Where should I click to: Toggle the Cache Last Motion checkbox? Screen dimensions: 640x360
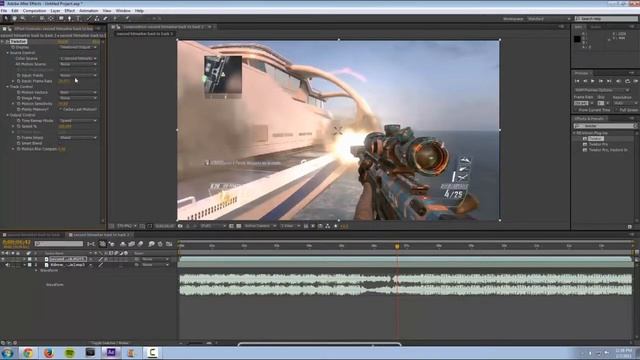pyautogui.click(x=60, y=109)
